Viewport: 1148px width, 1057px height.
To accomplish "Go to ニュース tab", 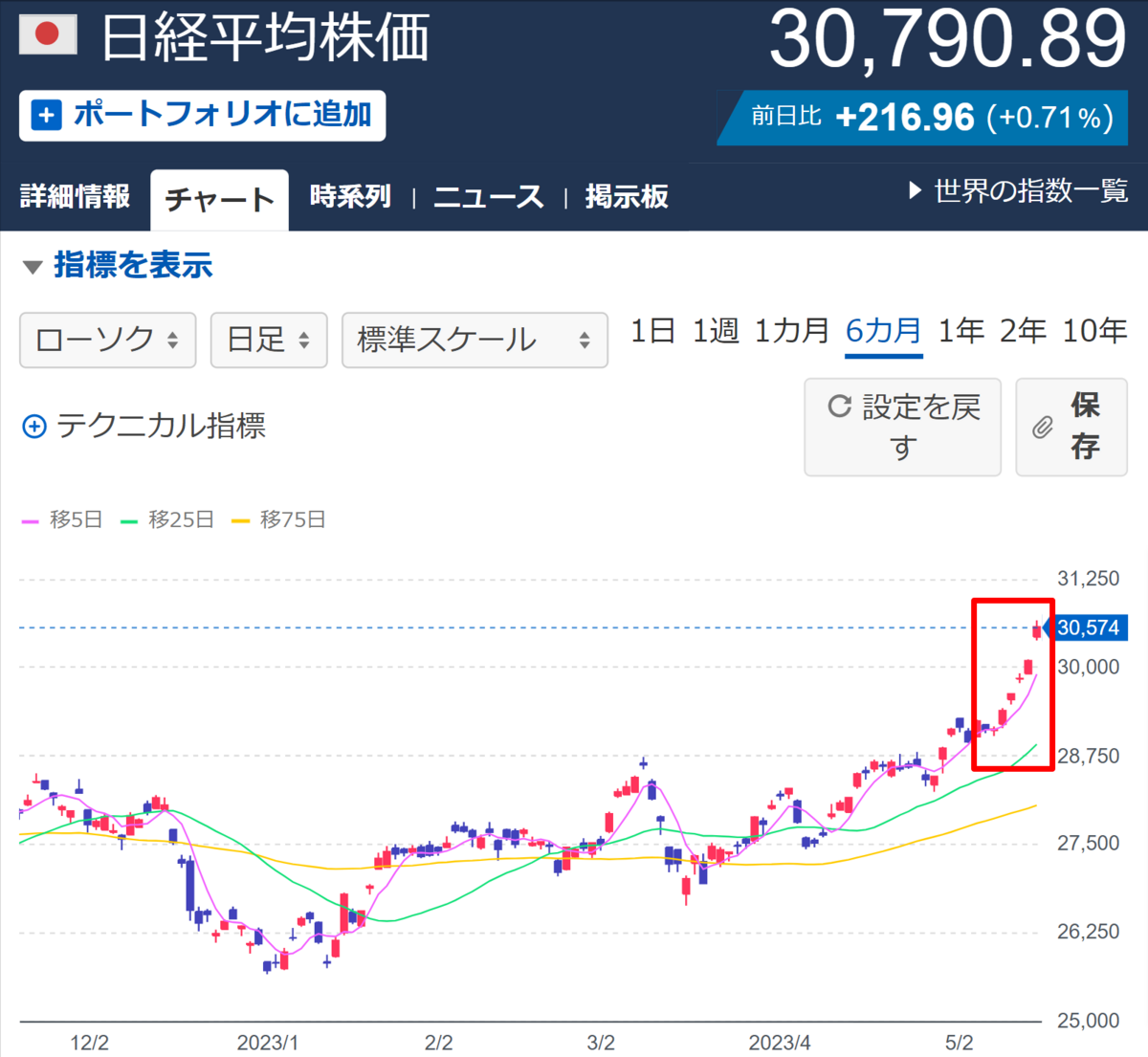I will point(489,197).
